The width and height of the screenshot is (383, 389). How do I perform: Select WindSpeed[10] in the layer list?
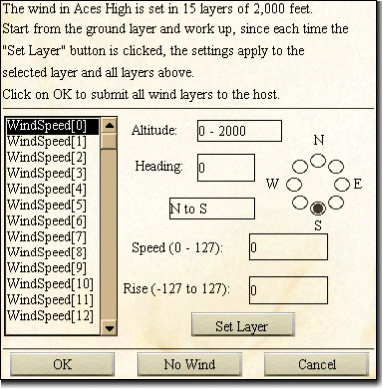coord(52,284)
